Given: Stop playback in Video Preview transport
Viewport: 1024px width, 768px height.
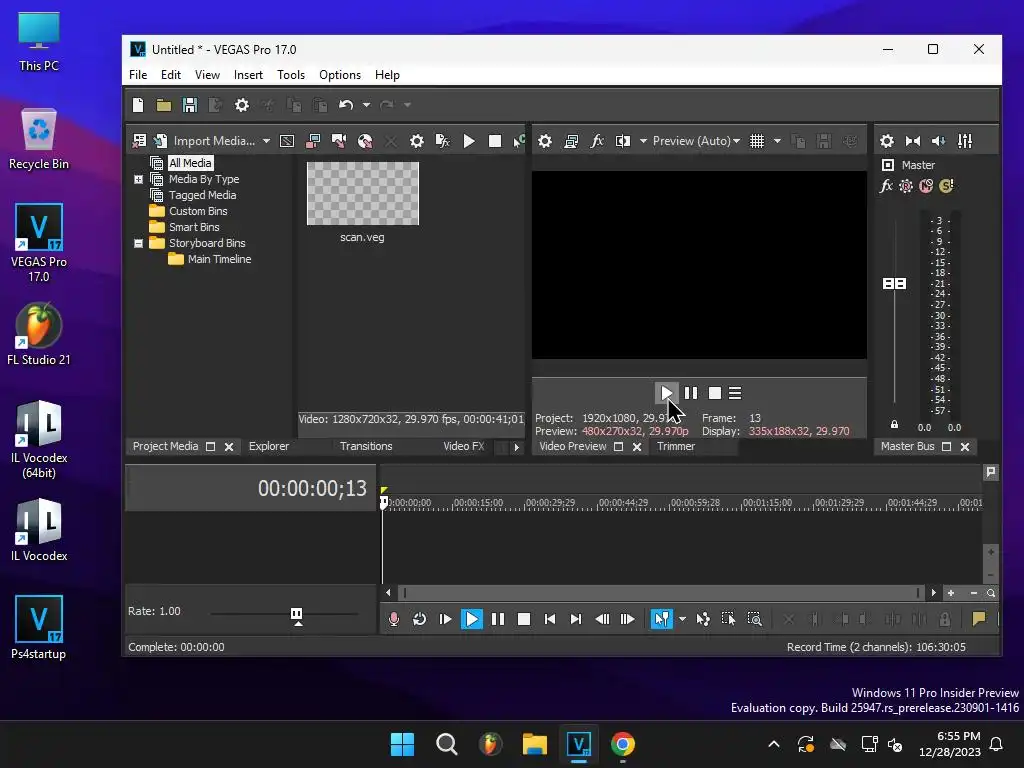Looking at the screenshot, I should point(715,393).
